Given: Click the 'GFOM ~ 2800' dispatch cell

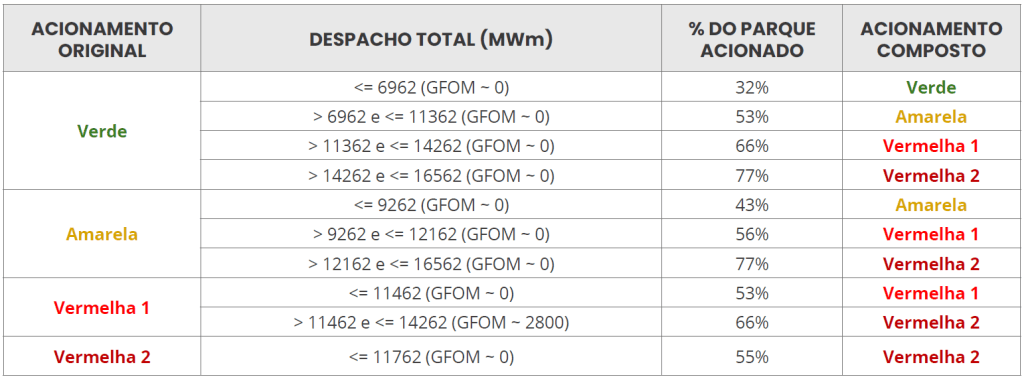Looking at the screenshot, I should click(431, 322).
